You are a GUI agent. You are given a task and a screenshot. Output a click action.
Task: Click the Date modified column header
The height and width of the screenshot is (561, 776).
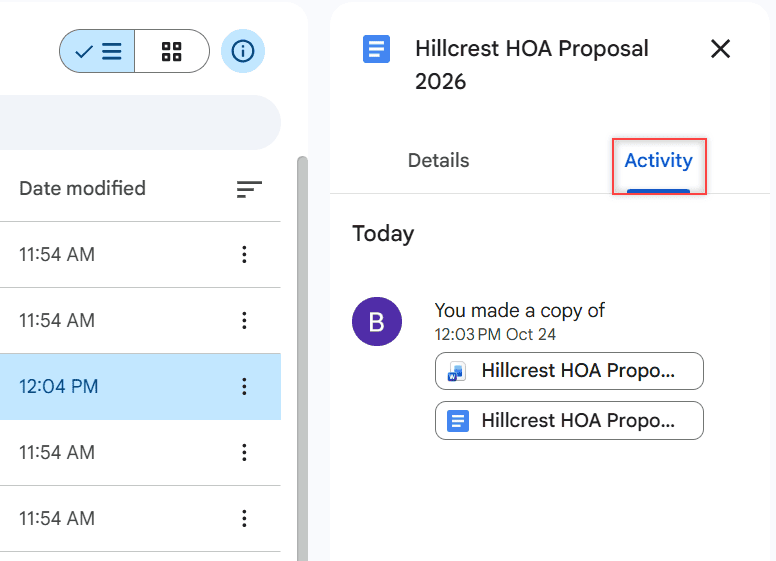point(82,188)
